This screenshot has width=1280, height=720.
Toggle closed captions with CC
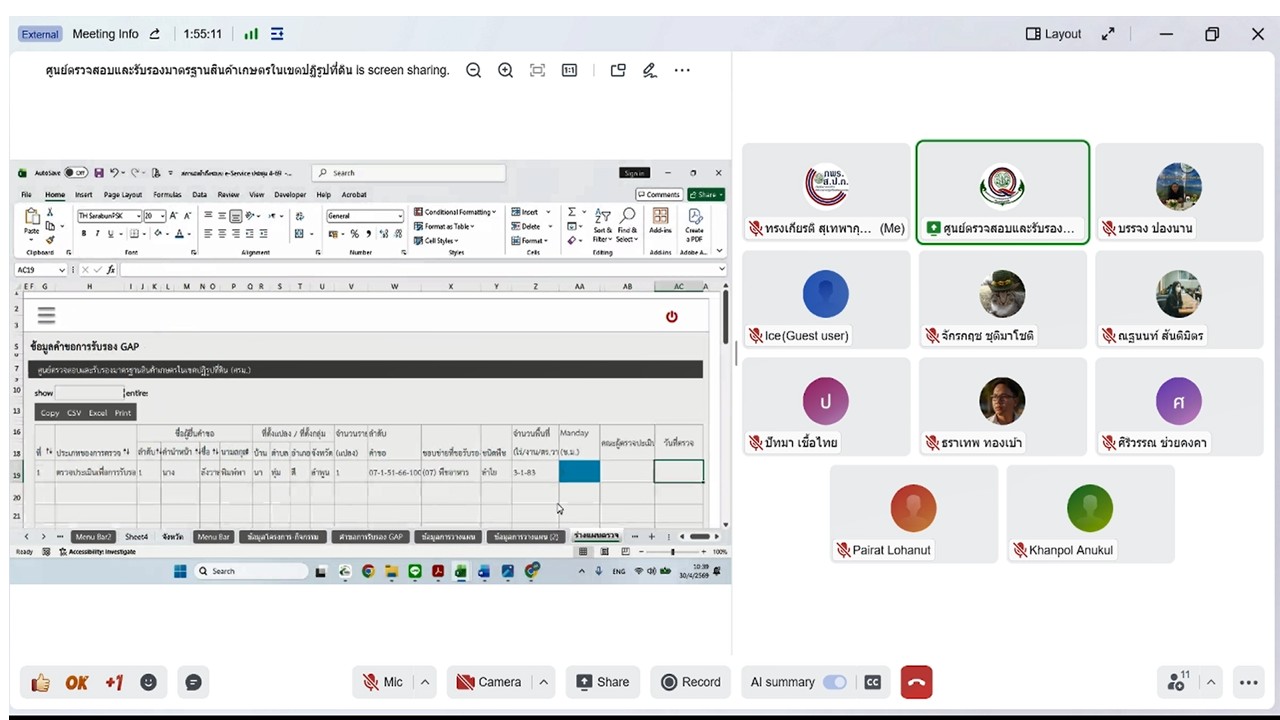click(873, 682)
